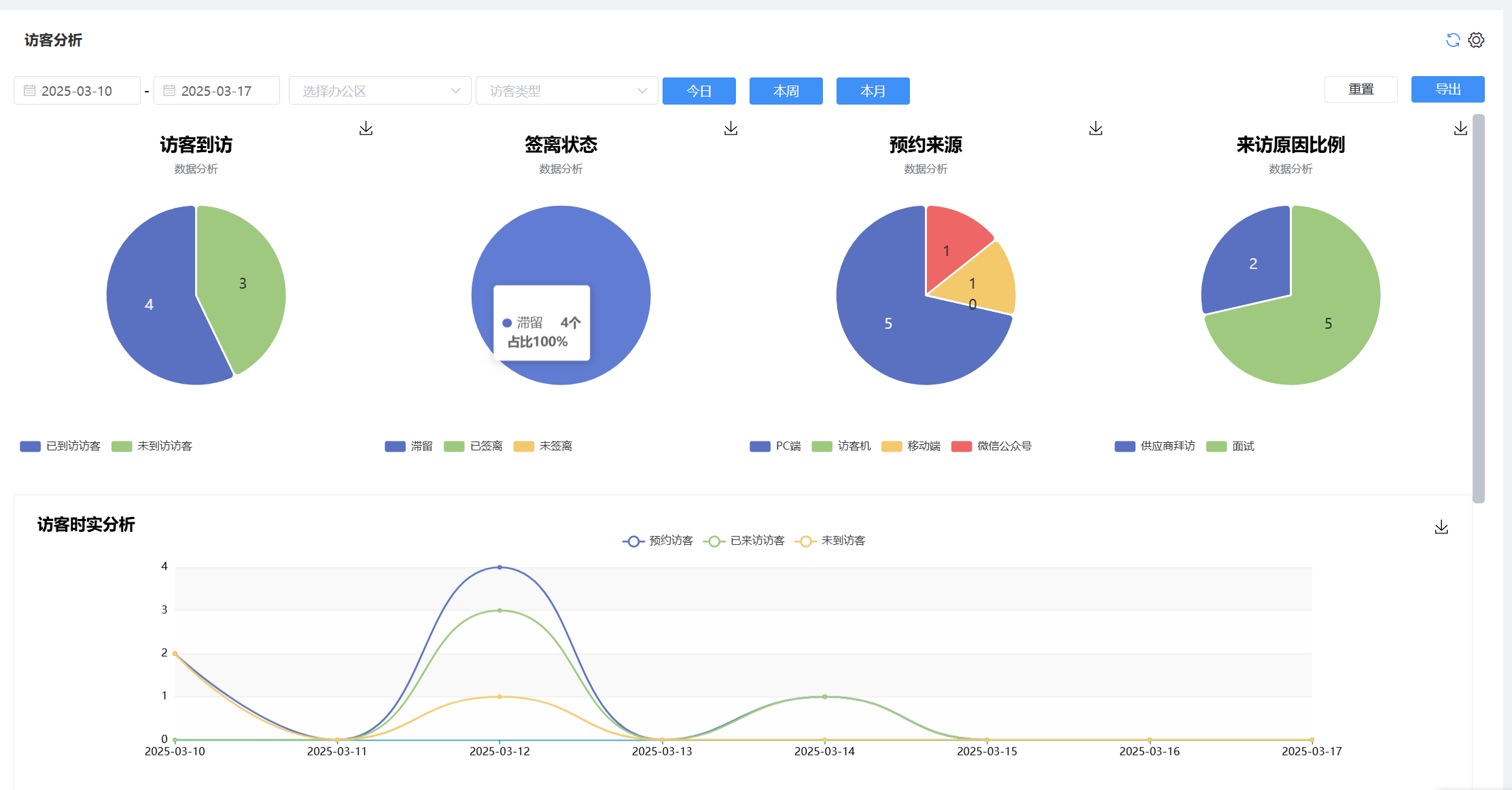This screenshot has height=790, width=1512.
Task: Toggle 已到访访客 legend item
Action: [x=60, y=446]
